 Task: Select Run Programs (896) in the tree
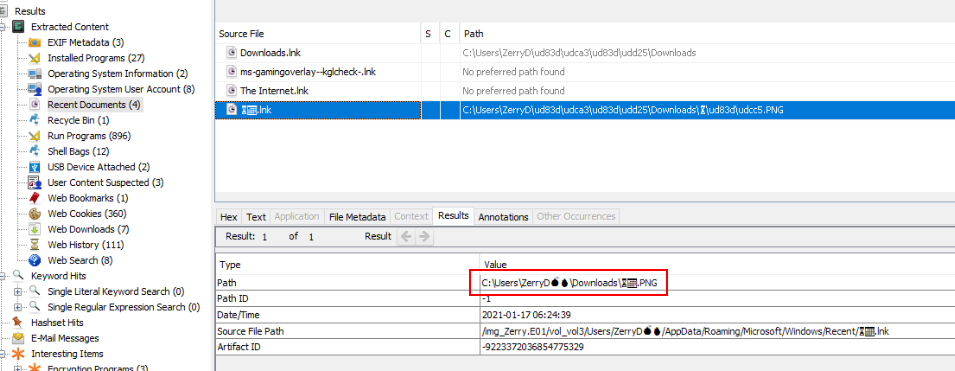[x=89, y=136]
